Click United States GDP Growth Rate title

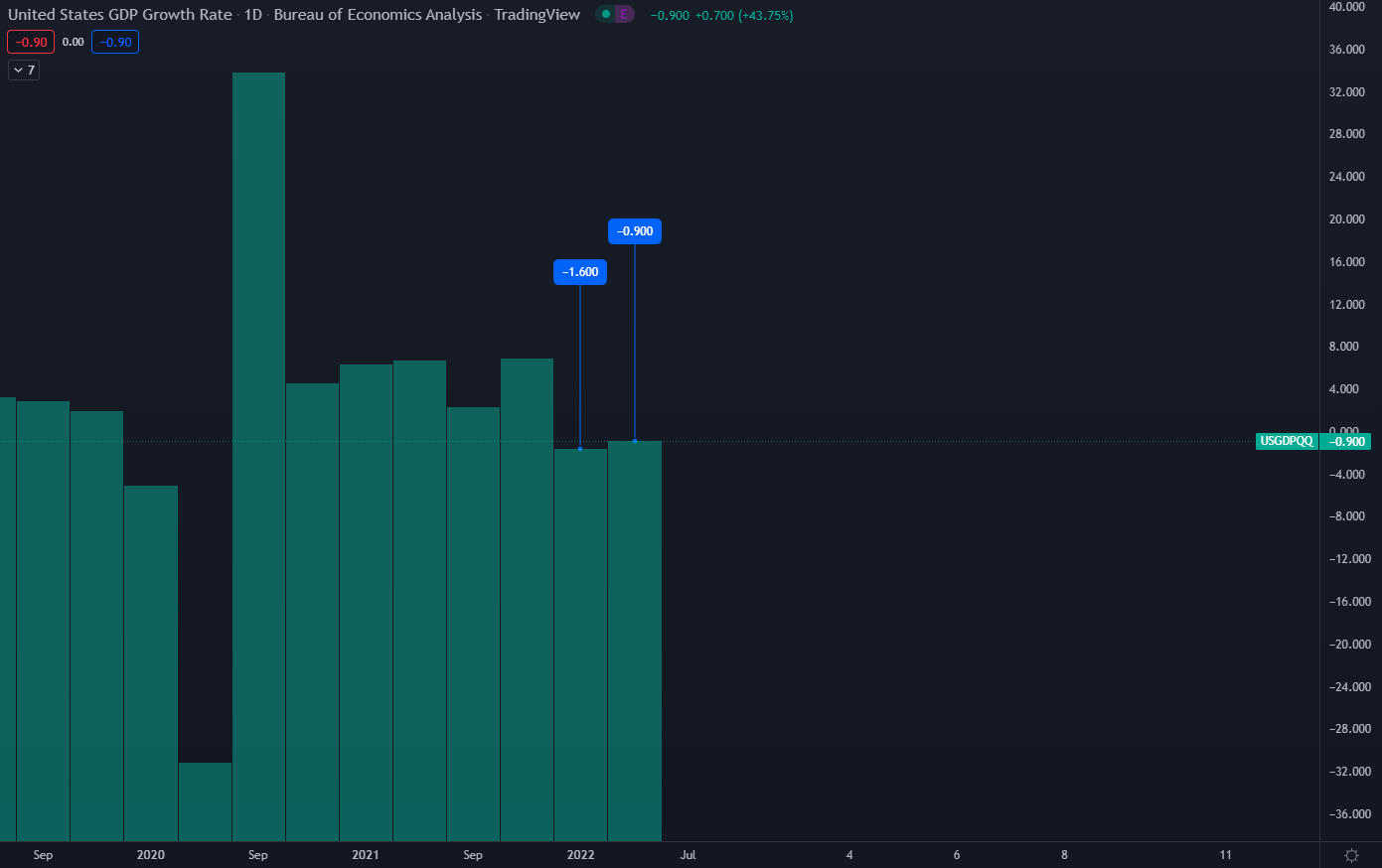(x=119, y=15)
